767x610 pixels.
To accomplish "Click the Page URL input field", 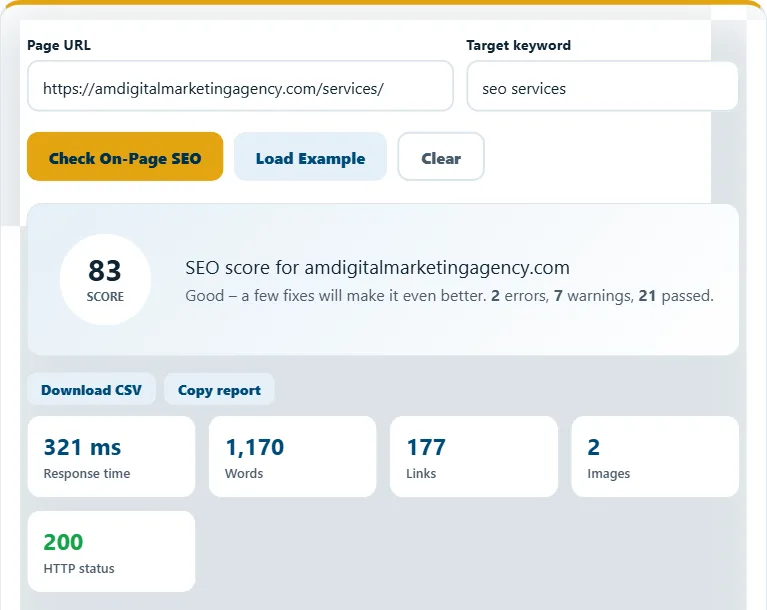I will 240,86.
